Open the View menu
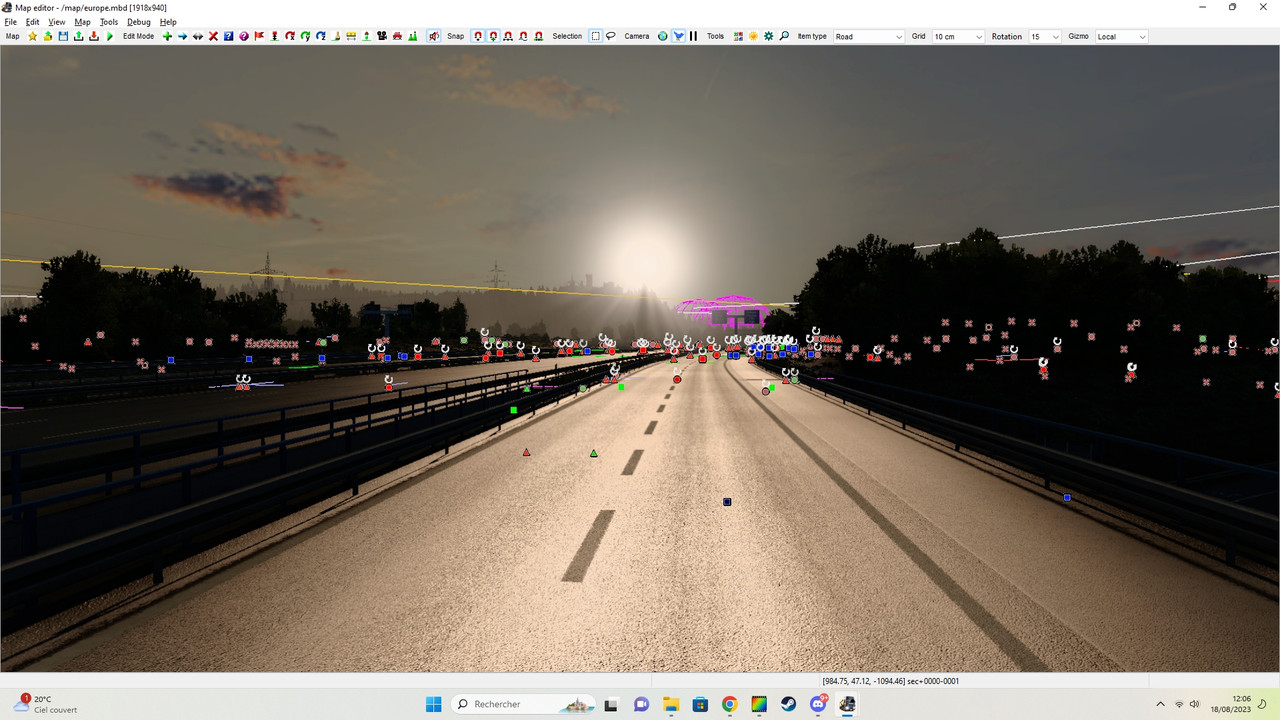1280x720 pixels. 57,21
